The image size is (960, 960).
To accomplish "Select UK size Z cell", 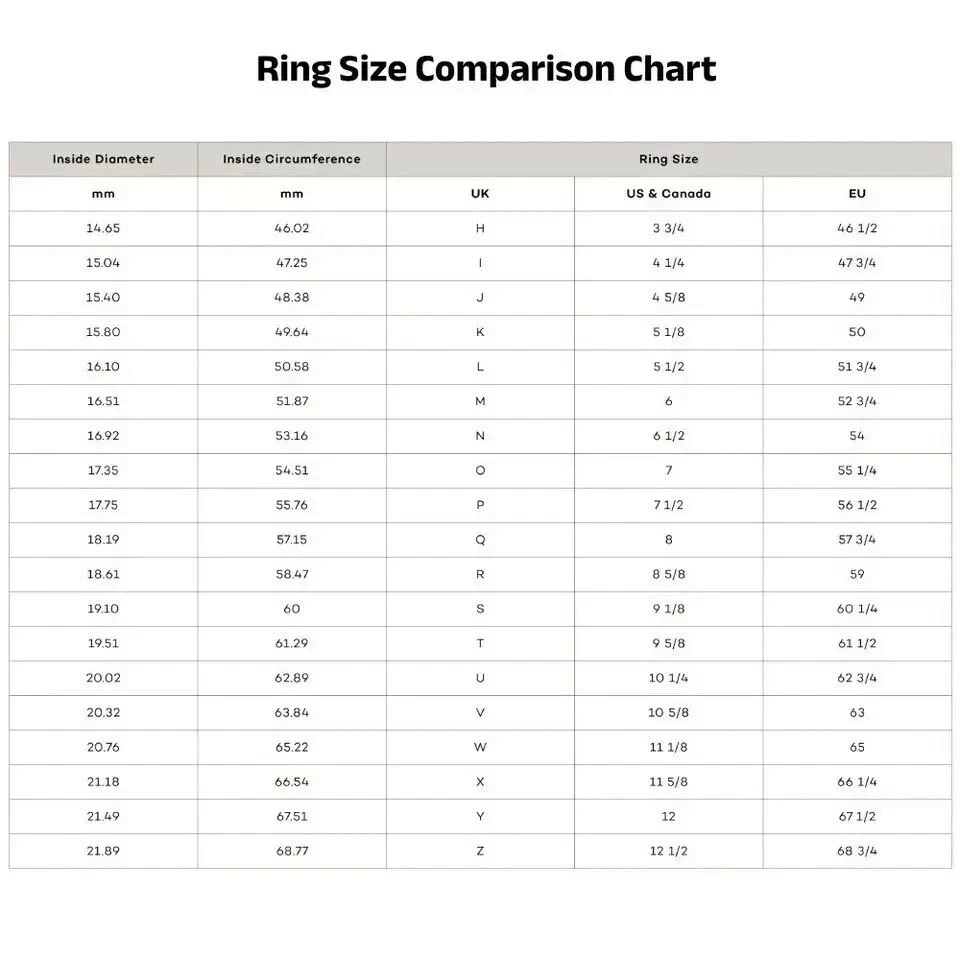I will [480, 851].
